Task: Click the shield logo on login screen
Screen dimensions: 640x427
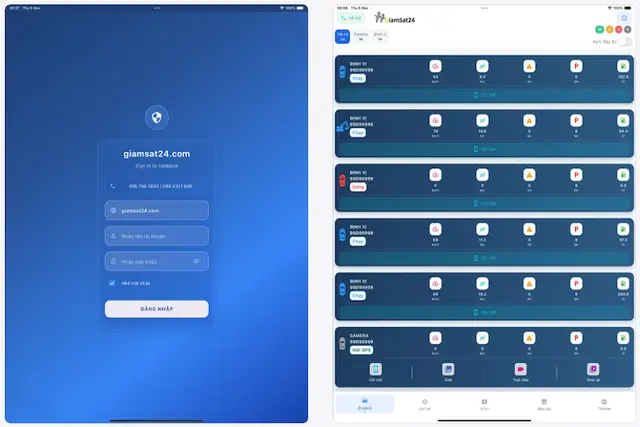Action: coord(156,118)
